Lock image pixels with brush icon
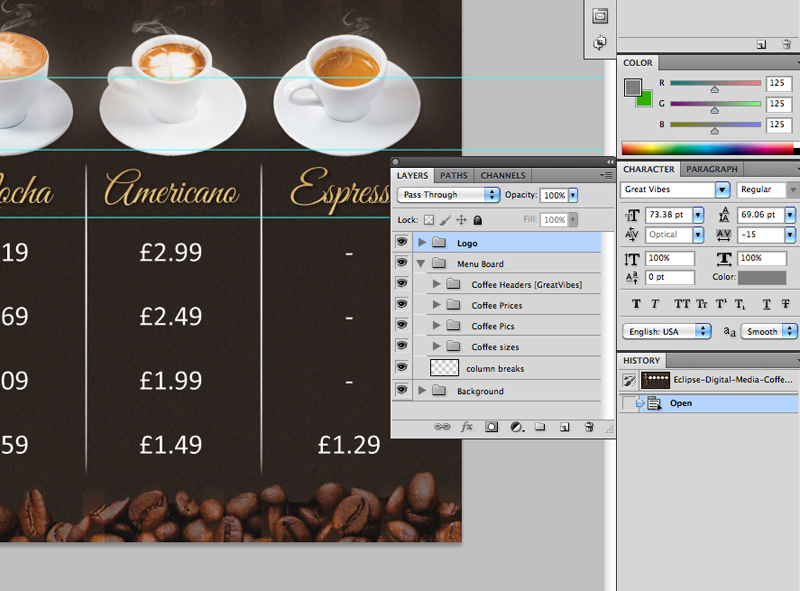This screenshot has width=800, height=591. [x=445, y=220]
